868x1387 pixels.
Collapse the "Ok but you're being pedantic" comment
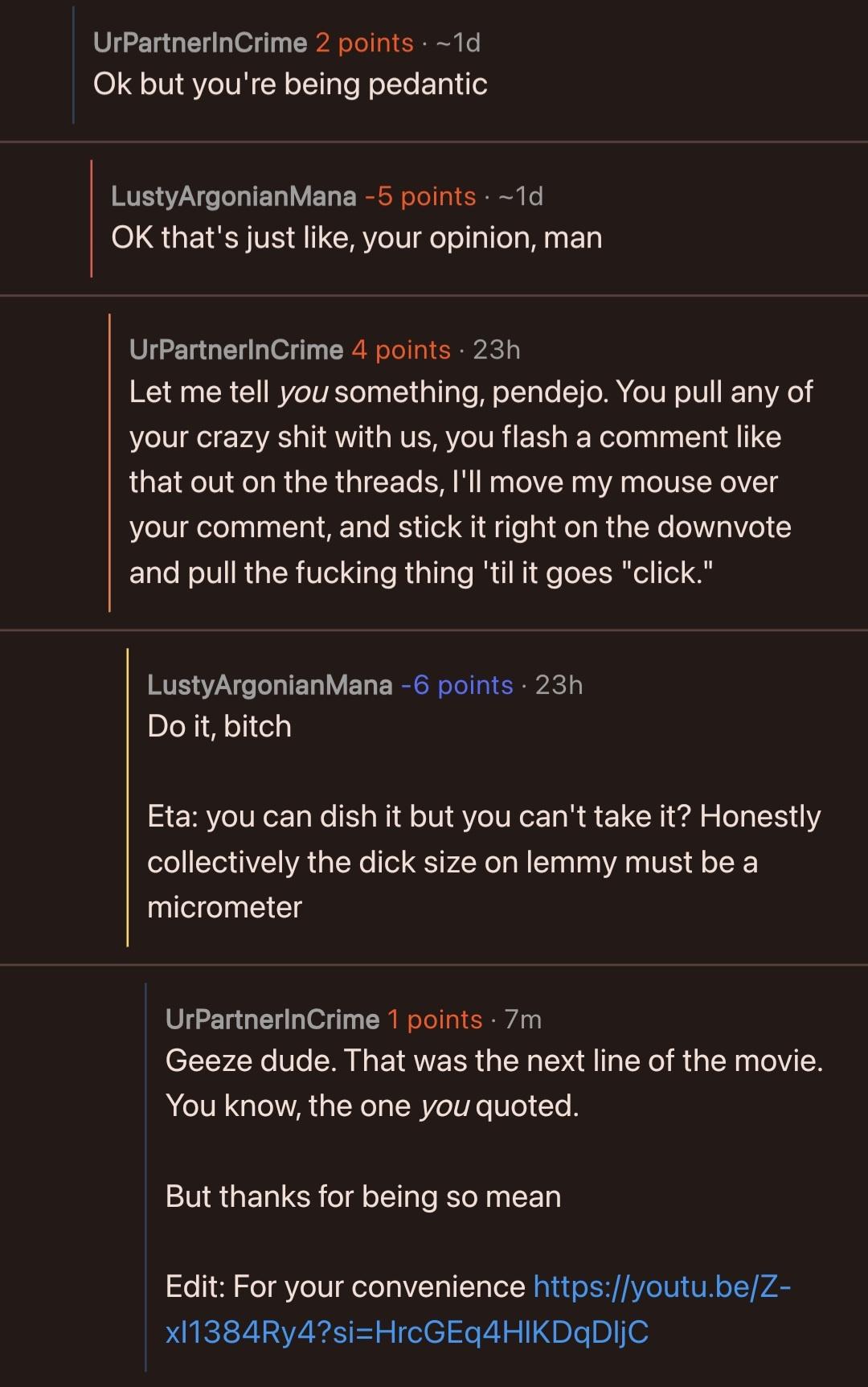pos(290,84)
